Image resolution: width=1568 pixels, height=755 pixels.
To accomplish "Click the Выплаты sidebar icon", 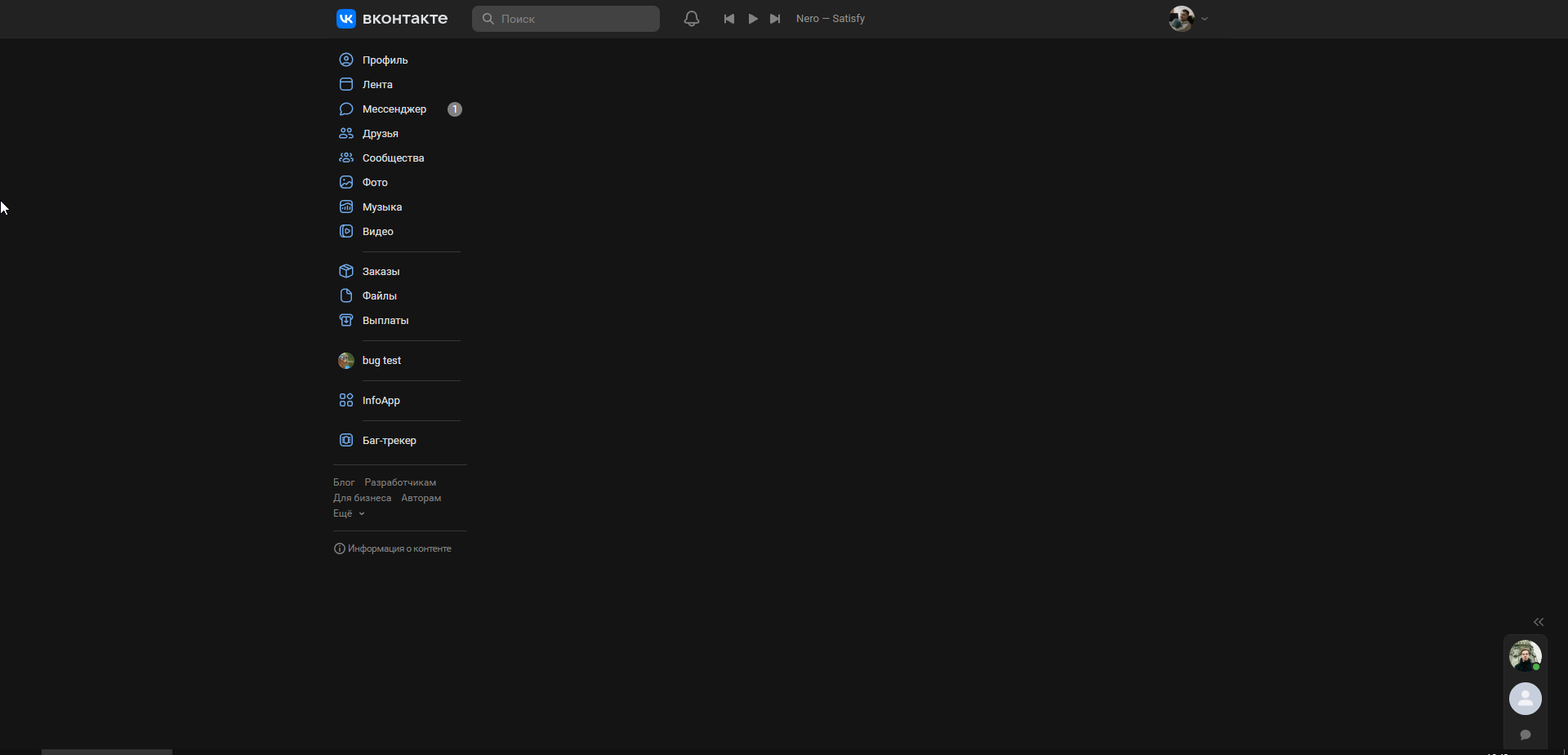I will click(x=346, y=320).
